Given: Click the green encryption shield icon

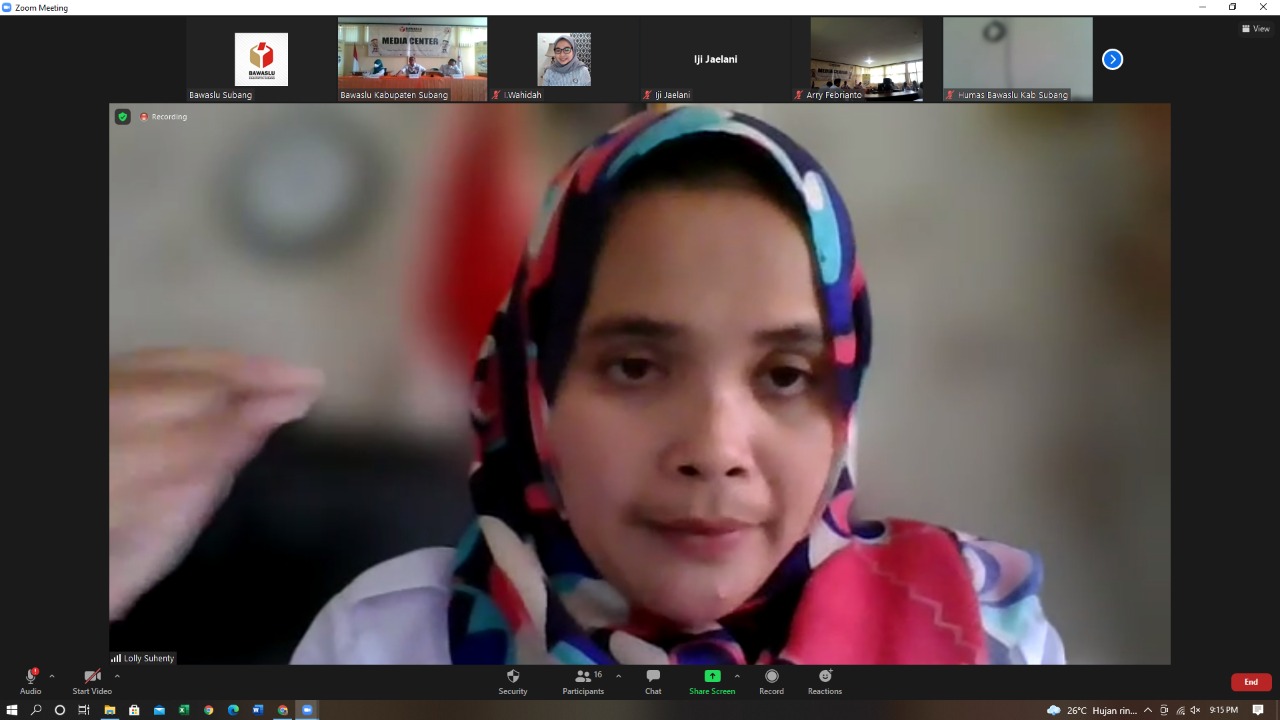Looking at the screenshot, I should (x=123, y=117).
